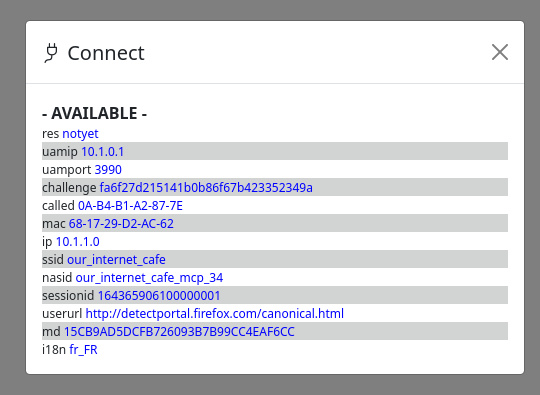The image size is (540, 395).
Task: Click nasid our_internet_cafe_mcp_34
Action: [149, 278]
